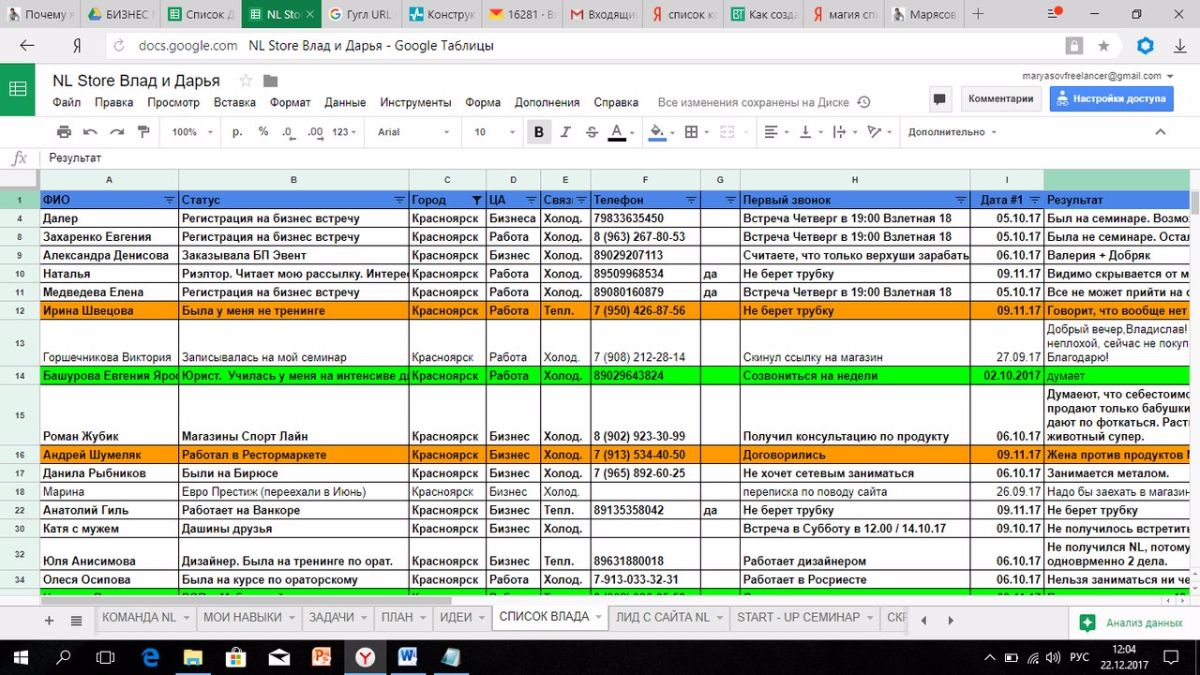Undo the last action
Image resolution: width=1200 pixels, height=675 pixels.
pos(90,132)
